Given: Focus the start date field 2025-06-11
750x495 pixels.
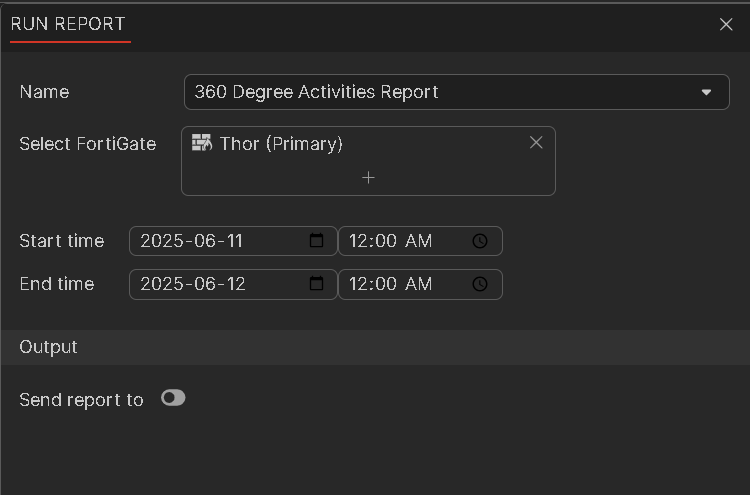Looking at the screenshot, I should point(215,241).
